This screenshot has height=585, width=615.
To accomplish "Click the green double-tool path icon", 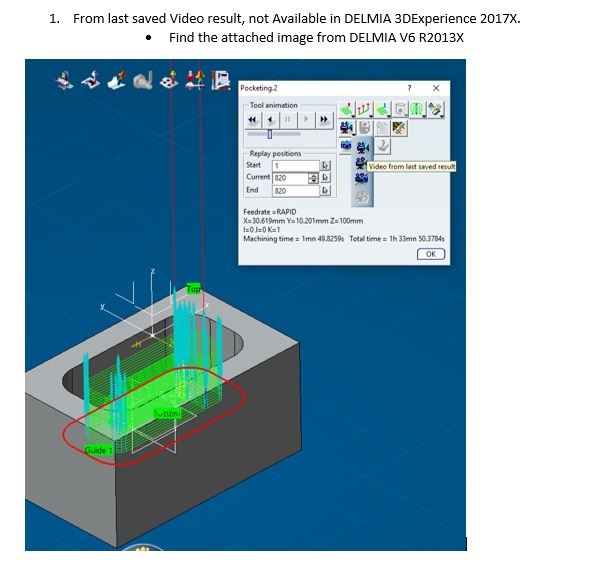I will (x=418, y=109).
